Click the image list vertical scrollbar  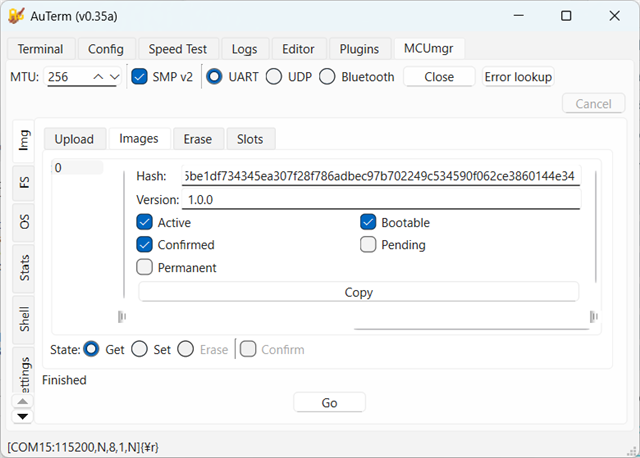[x=596, y=227]
